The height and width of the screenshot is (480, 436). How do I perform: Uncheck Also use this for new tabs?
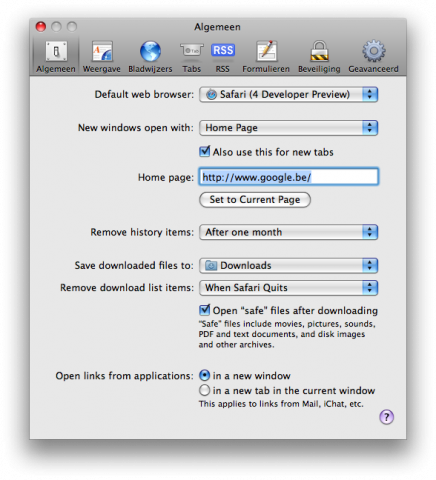[204, 152]
